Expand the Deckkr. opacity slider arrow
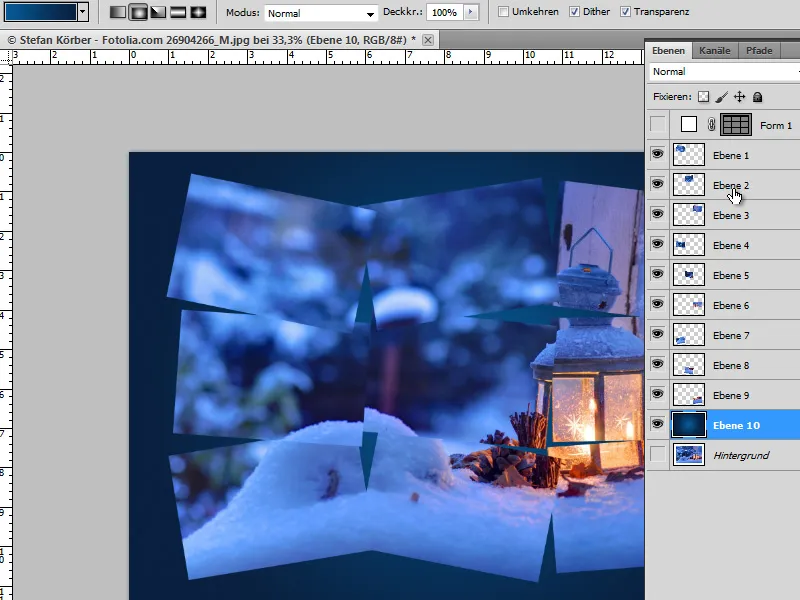Viewport: 800px width, 600px height. tap(470, 13)
